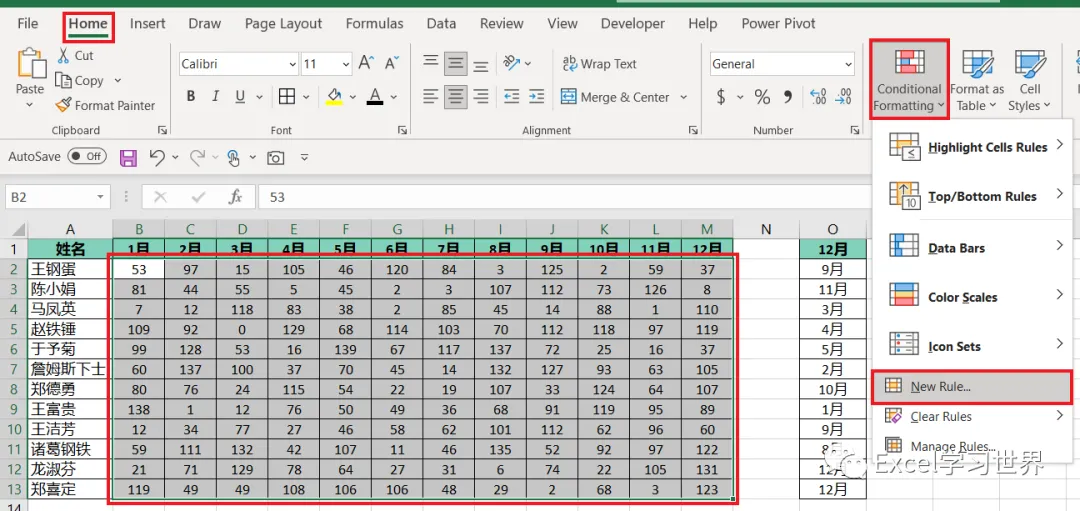Switch to the Page Layout tab
Viewport: 1080px width, 511px height.
tap(283, 23)
